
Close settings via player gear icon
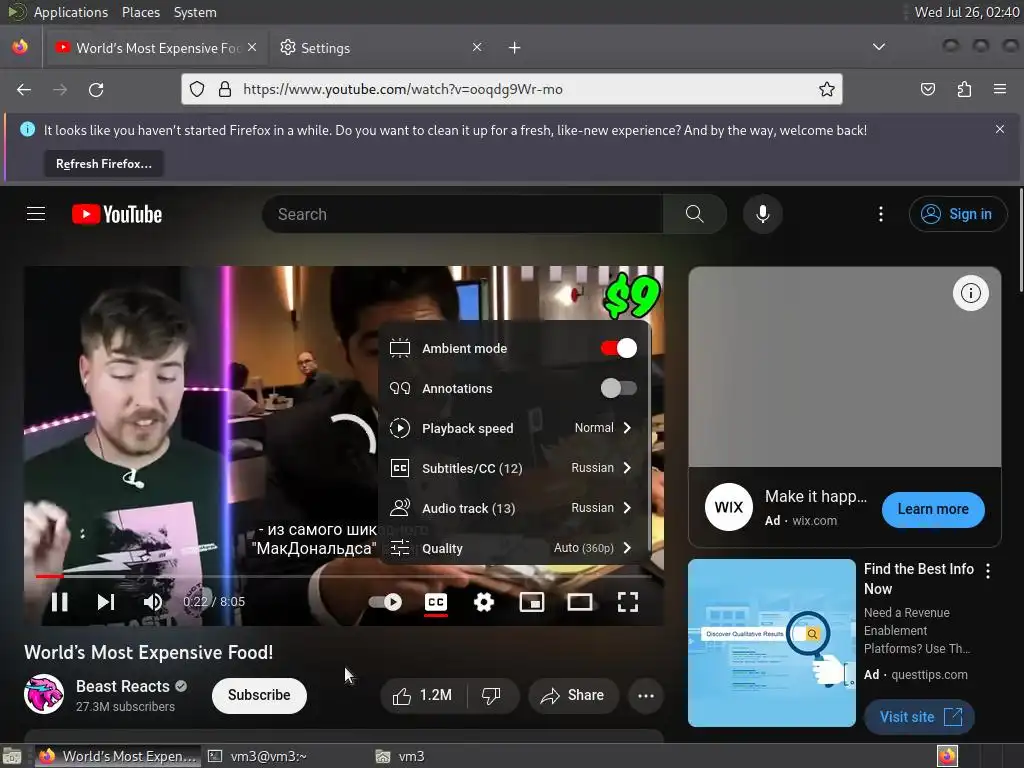point(484,601)
